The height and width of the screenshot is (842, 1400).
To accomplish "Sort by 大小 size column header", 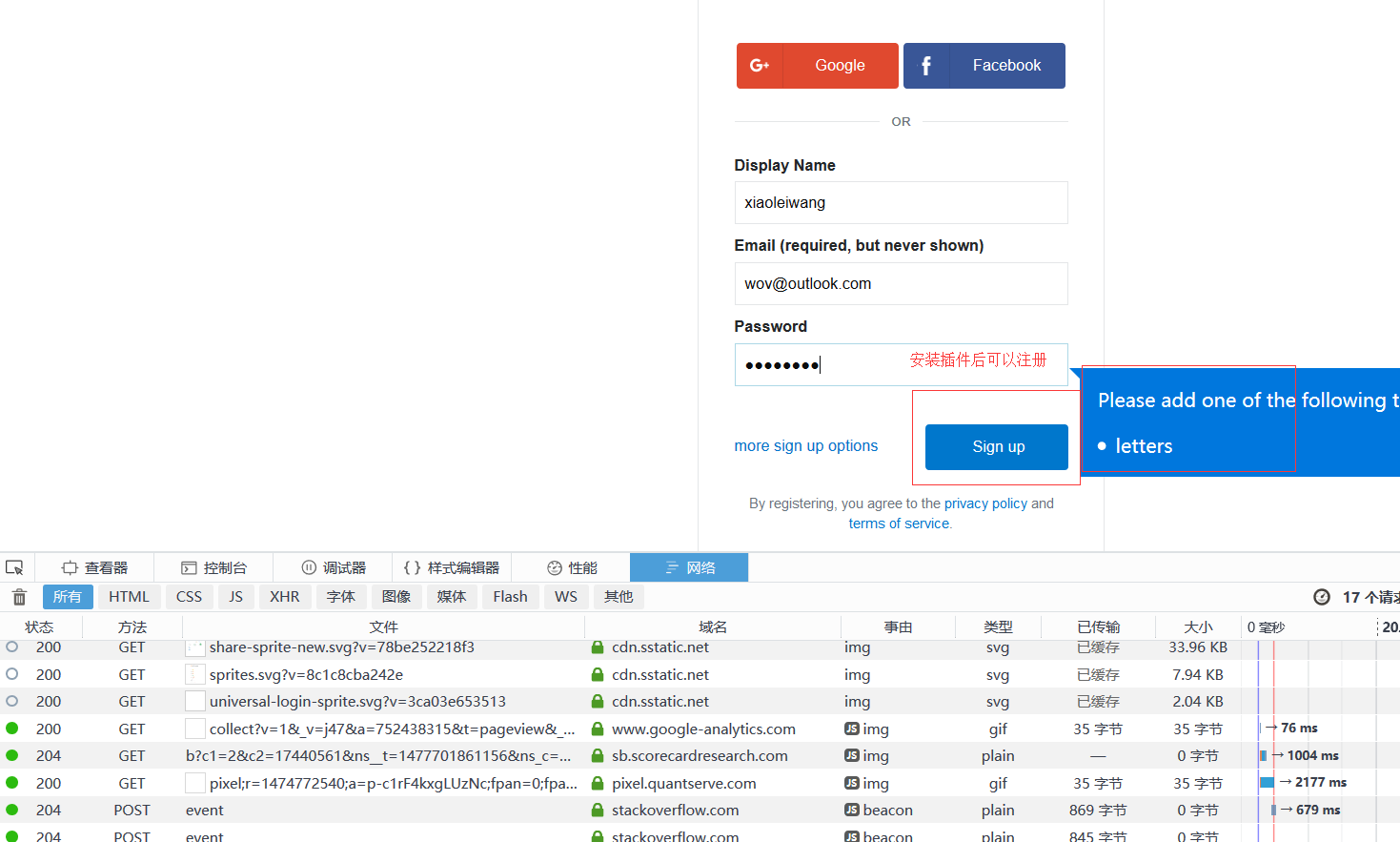I will point(1198,626).
